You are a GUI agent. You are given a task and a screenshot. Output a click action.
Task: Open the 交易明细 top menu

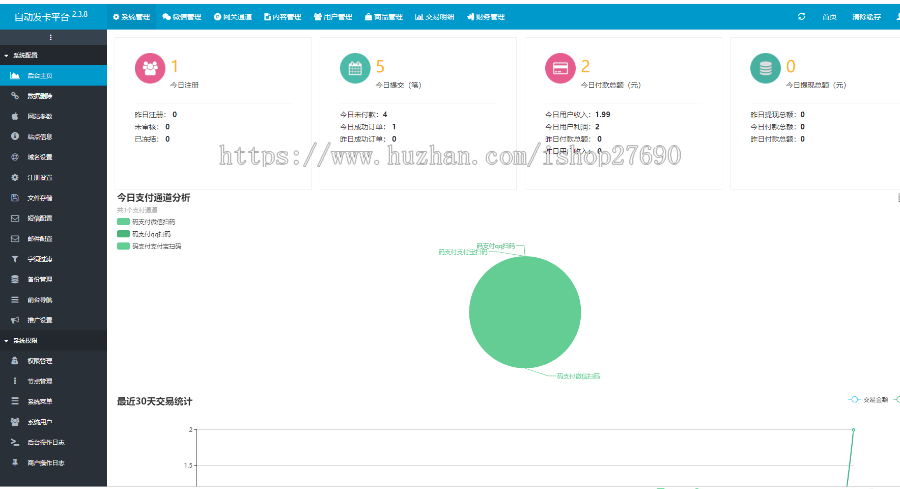(435, 17)
